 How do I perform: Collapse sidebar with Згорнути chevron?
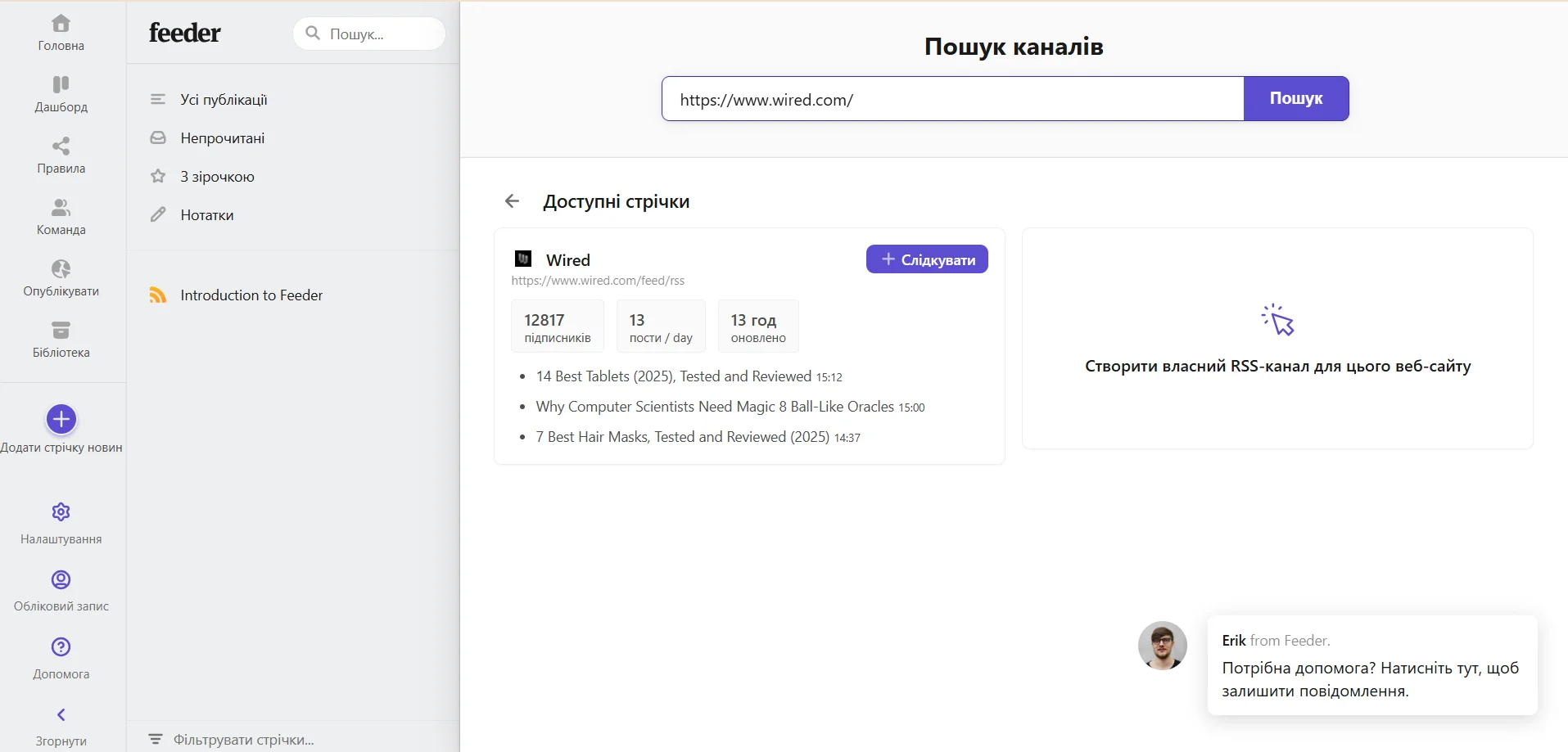pyautogui.click(x=61, y=714)
